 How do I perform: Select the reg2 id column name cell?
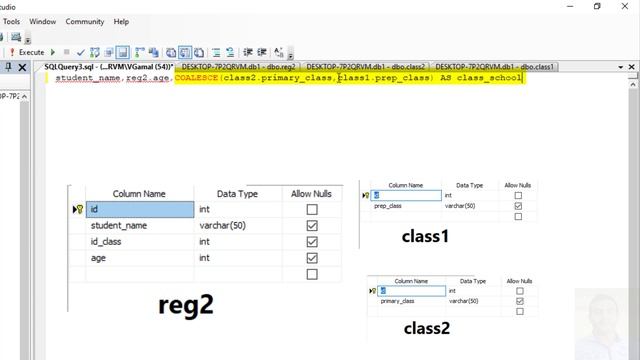point(140,209)
